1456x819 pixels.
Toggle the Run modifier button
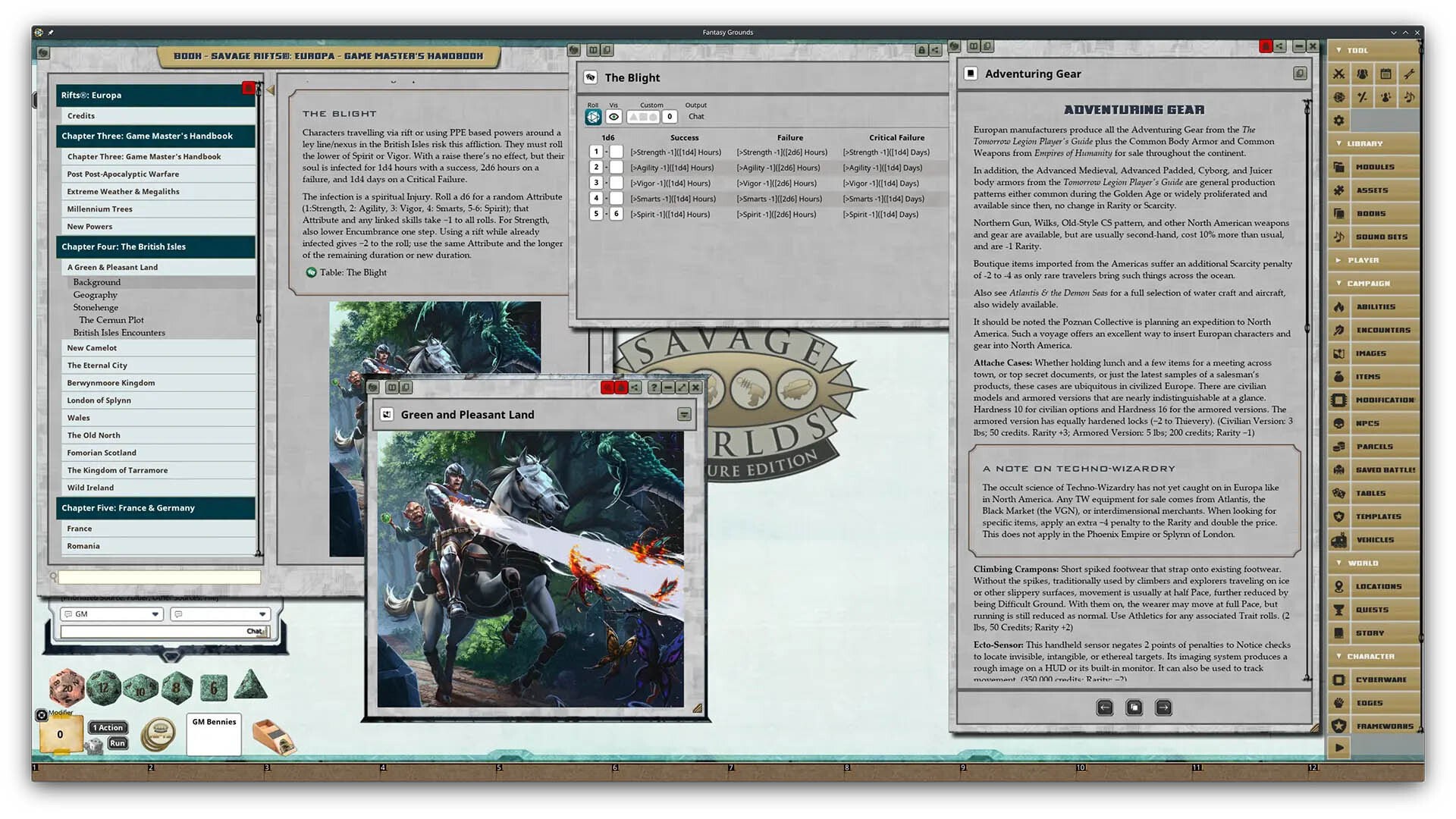click(x=118, y=743)
